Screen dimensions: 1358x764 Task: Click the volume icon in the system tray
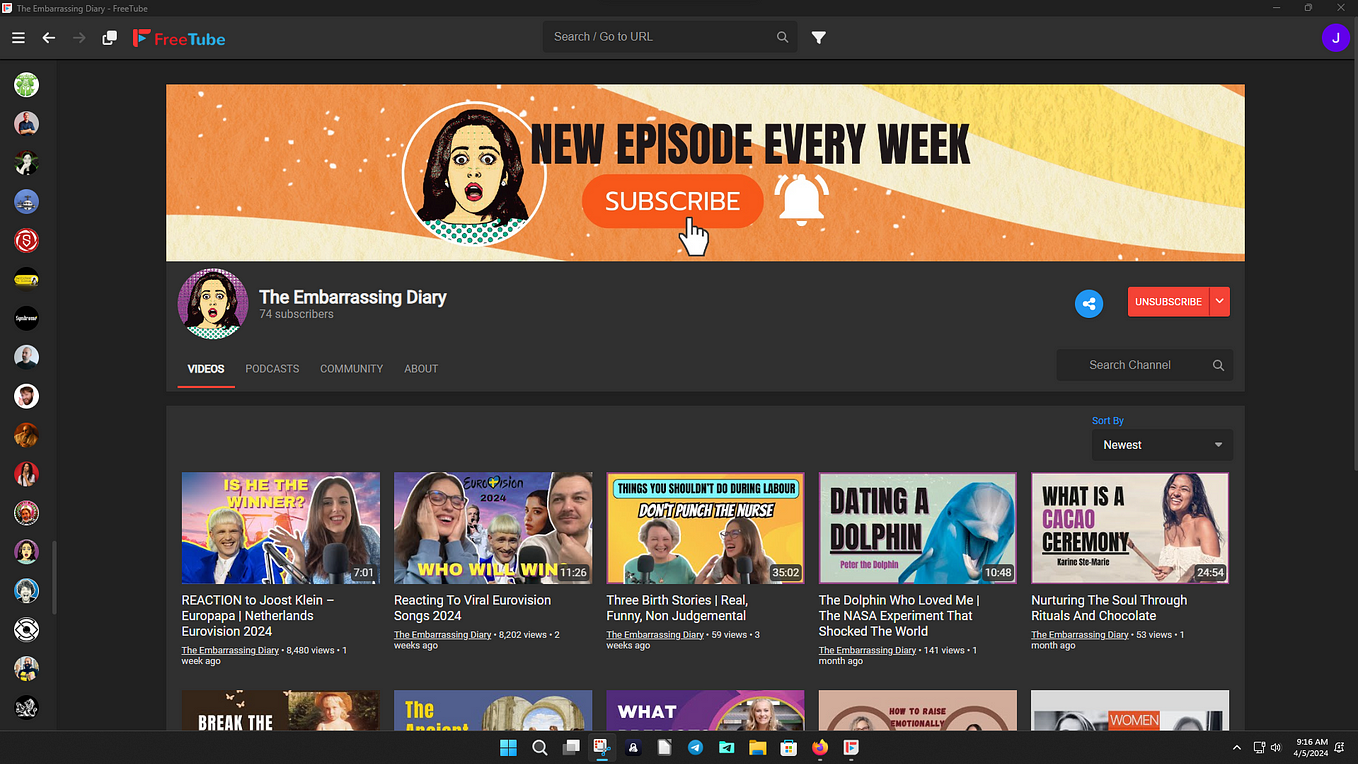[1276, 747]
